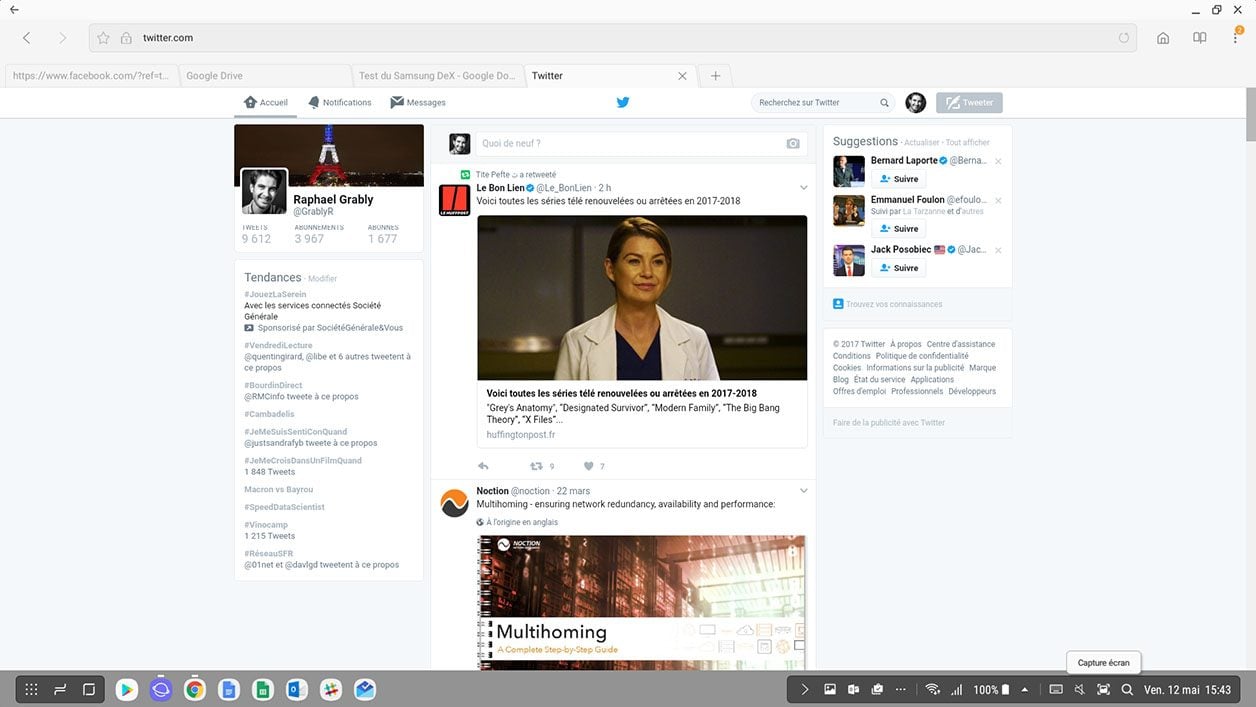Switch to the Google Drive browser tab
This screenshot has height=707, width=1256.
tap(265, 76)
